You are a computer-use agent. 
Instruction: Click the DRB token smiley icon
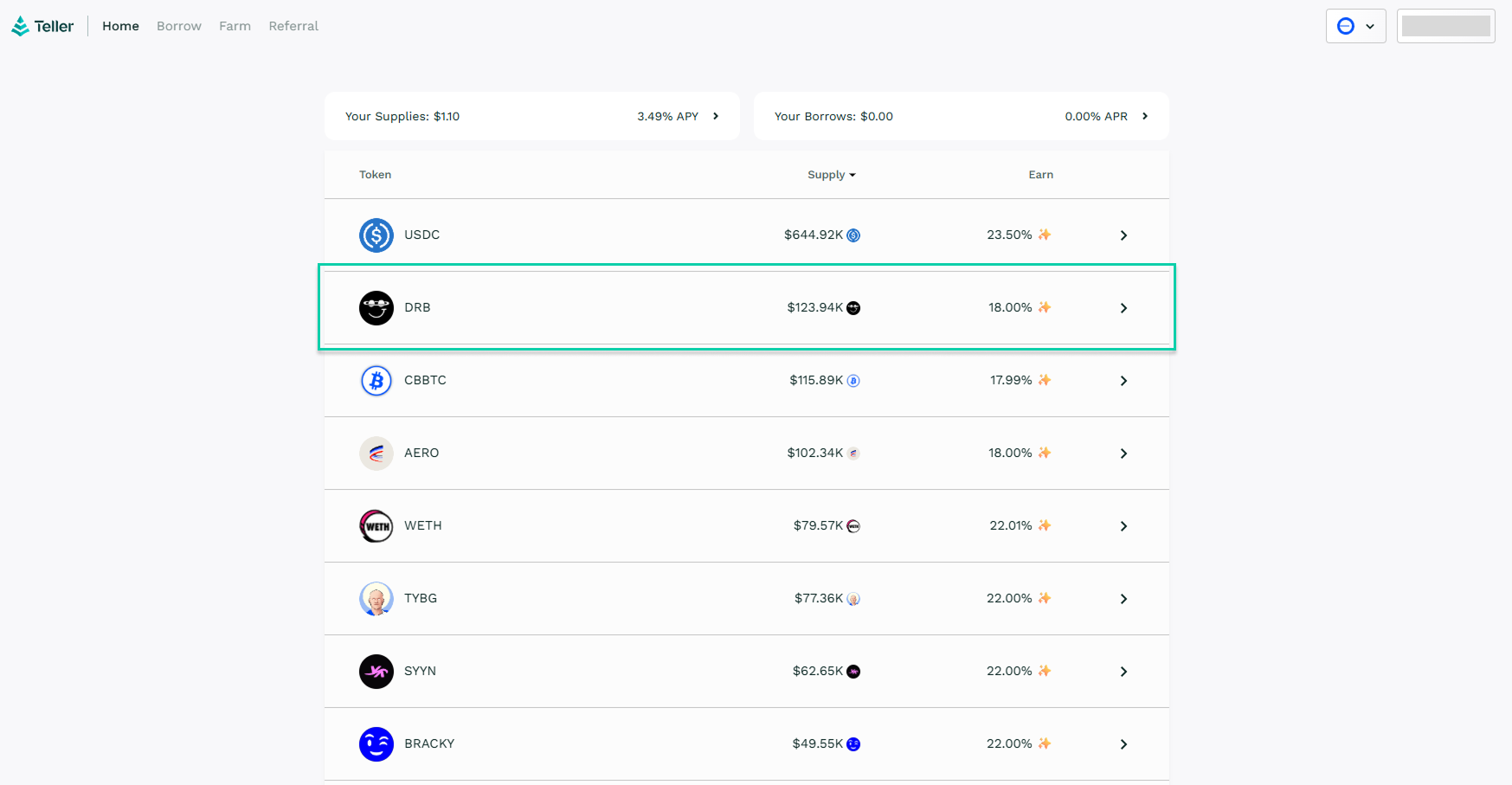coord(376,308)
